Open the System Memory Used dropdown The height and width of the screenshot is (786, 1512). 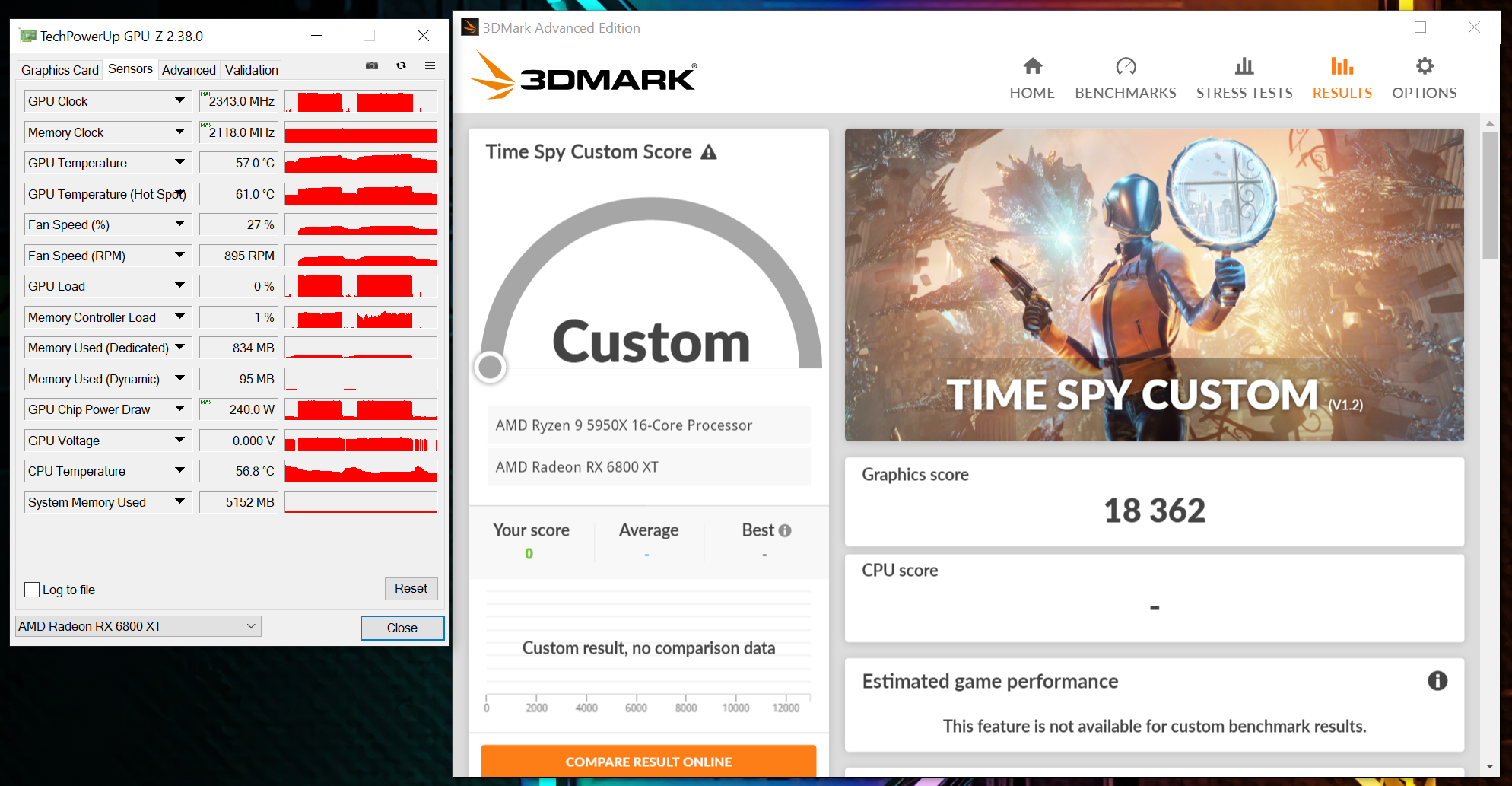tap(180, 501)
